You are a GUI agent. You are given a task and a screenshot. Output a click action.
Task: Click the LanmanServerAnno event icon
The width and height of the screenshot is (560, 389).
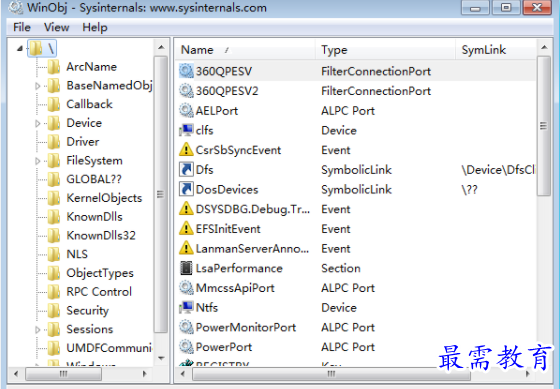pos(186,248)
